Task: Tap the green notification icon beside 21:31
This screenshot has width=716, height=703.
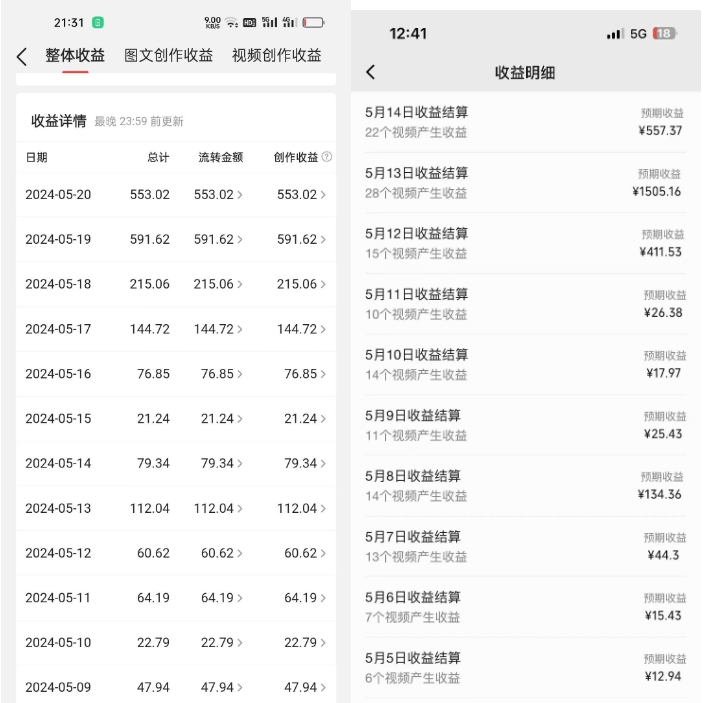Action: [x=98, y=22]
